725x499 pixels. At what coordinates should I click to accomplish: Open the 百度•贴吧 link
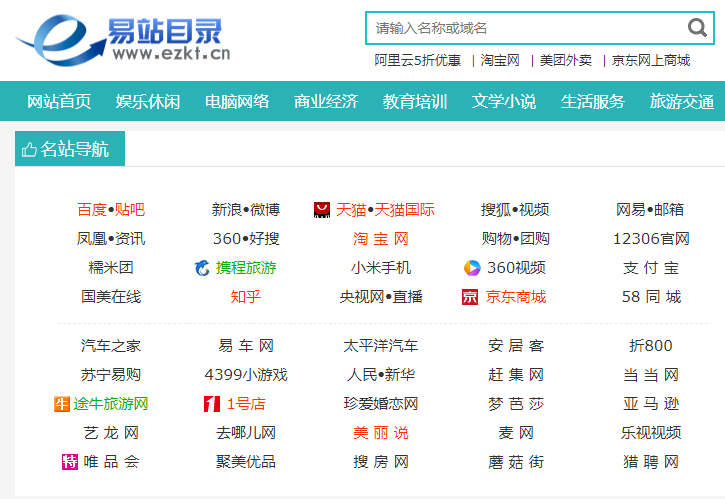[x=111, y=209]
